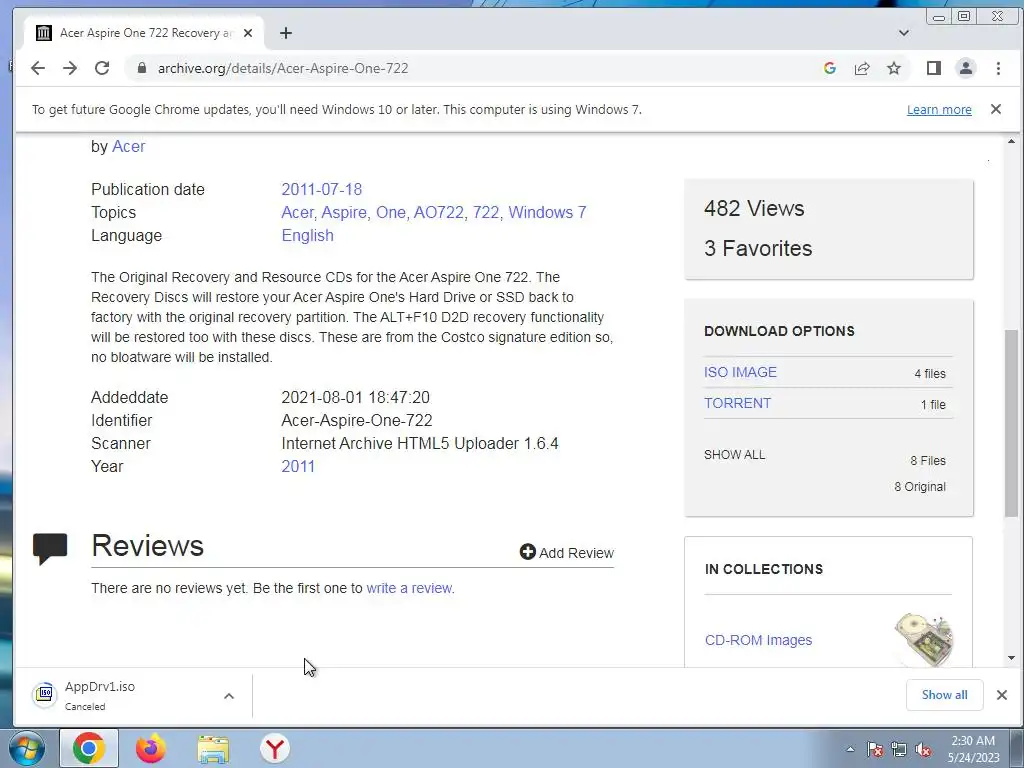Click the 722 topic link
This screenshot has width=1024, height=768.
pos(487,212)
